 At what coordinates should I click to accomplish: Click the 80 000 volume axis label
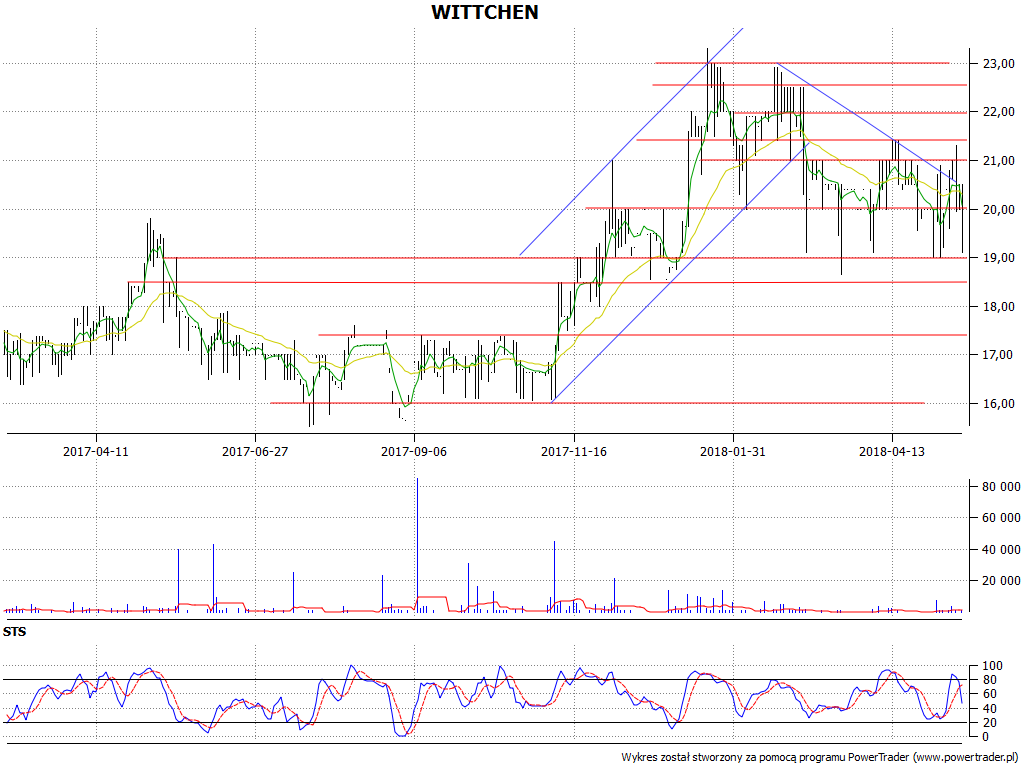click(x=1000, y=487)
